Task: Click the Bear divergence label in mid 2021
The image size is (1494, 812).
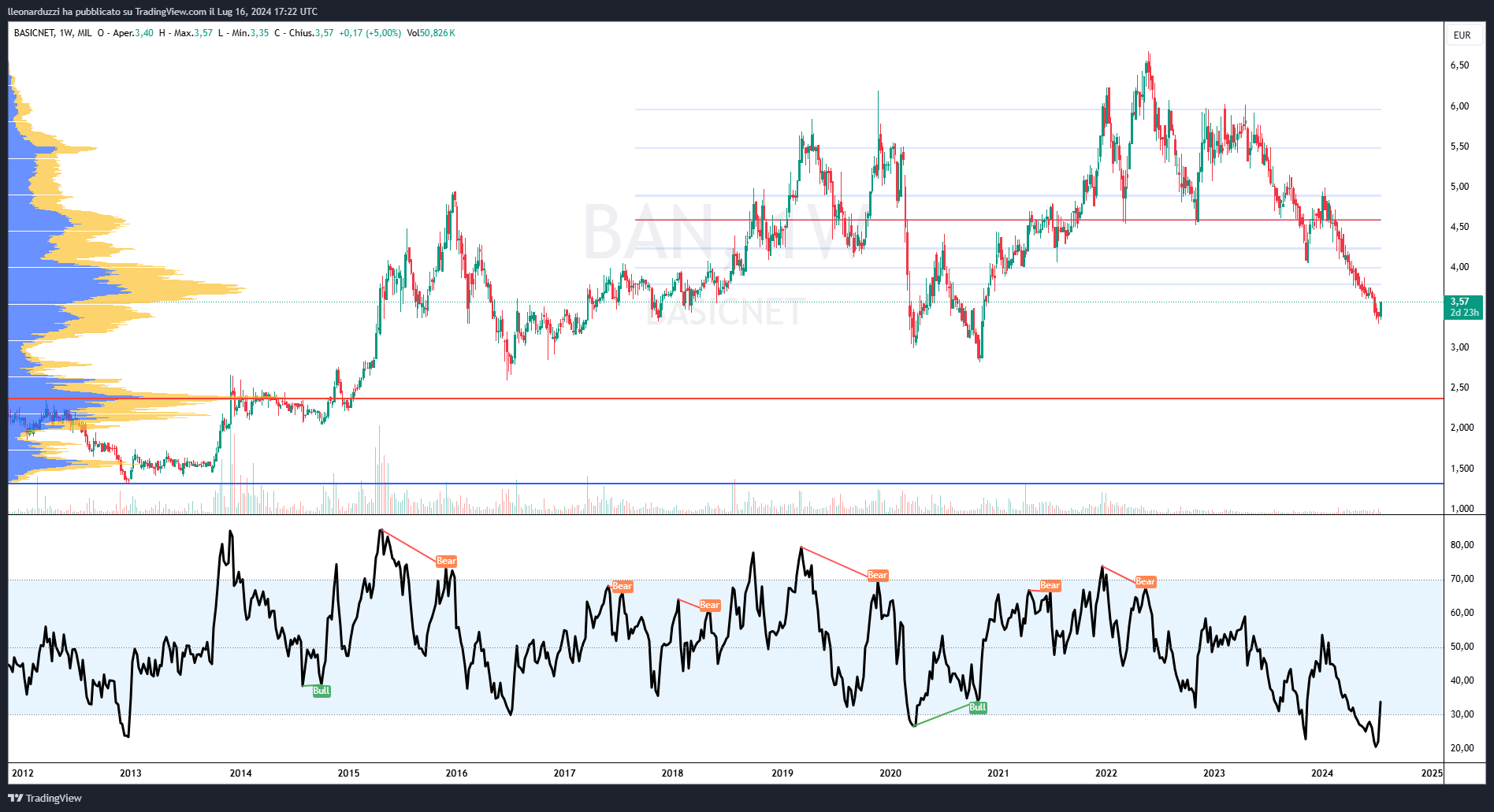Action: pos(1050,585)
